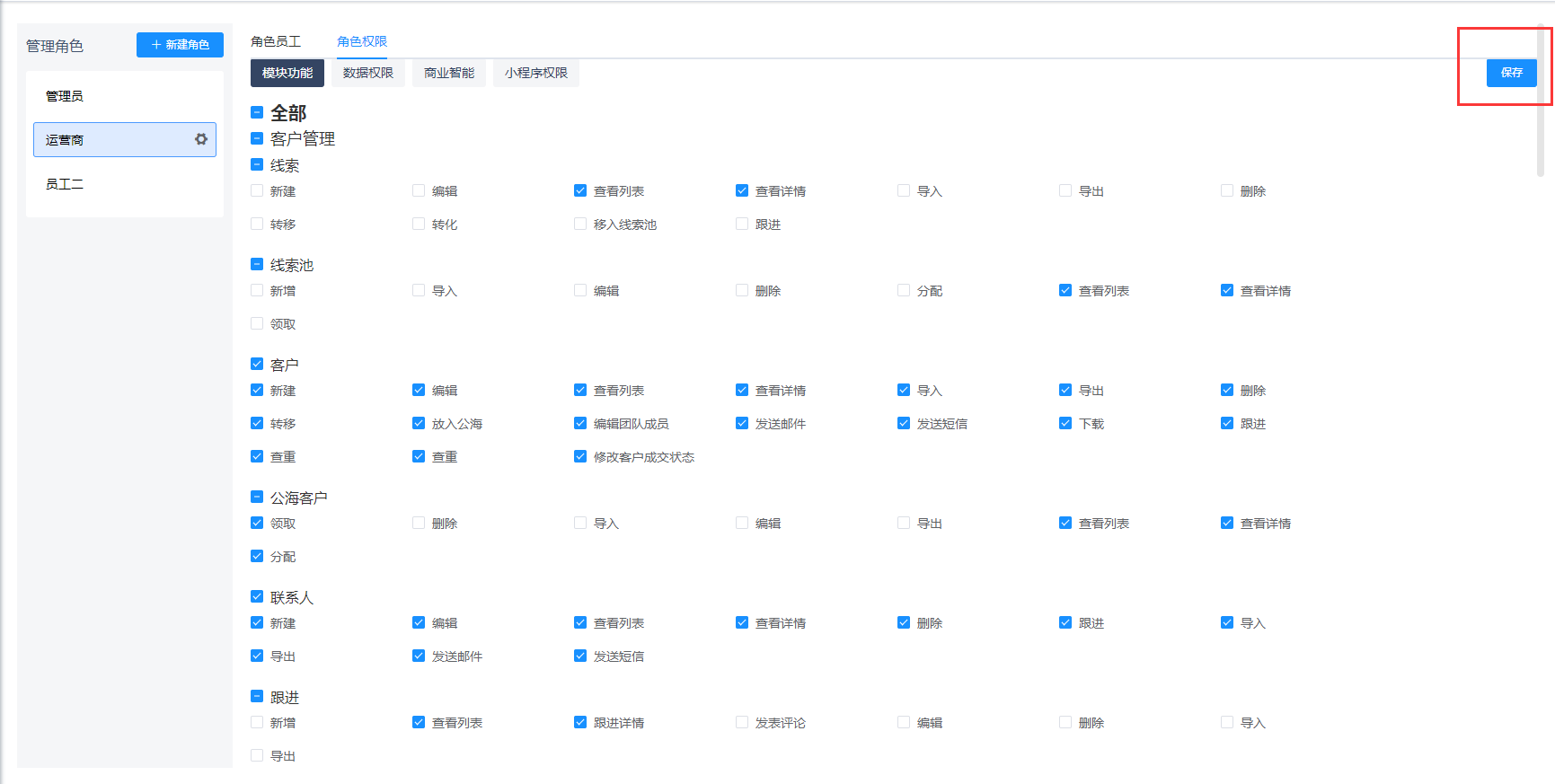Toggle the 线索 section checkbox
This screenshot has height=784, width=1555.
click(257, 165)
